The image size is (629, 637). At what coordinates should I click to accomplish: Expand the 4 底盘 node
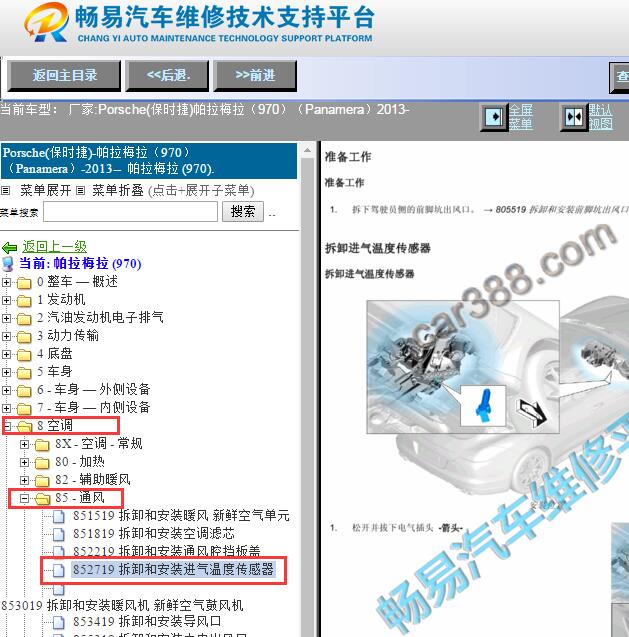(6, 354)
